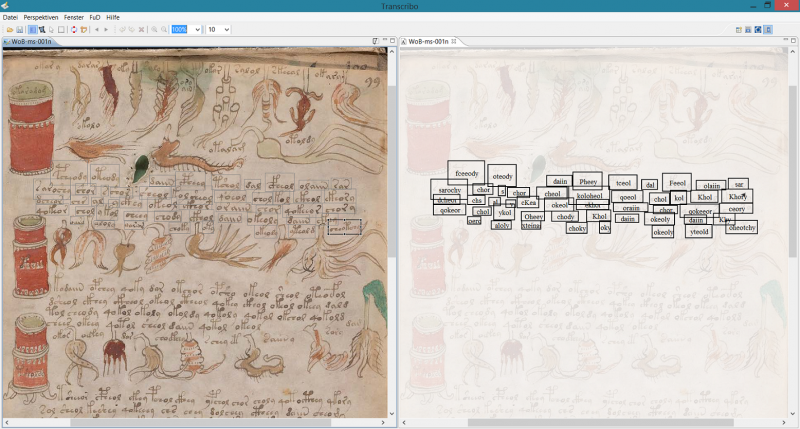Select the 'cheol' transcription box
The image size is (800, 429).
[x=552, y=193]
